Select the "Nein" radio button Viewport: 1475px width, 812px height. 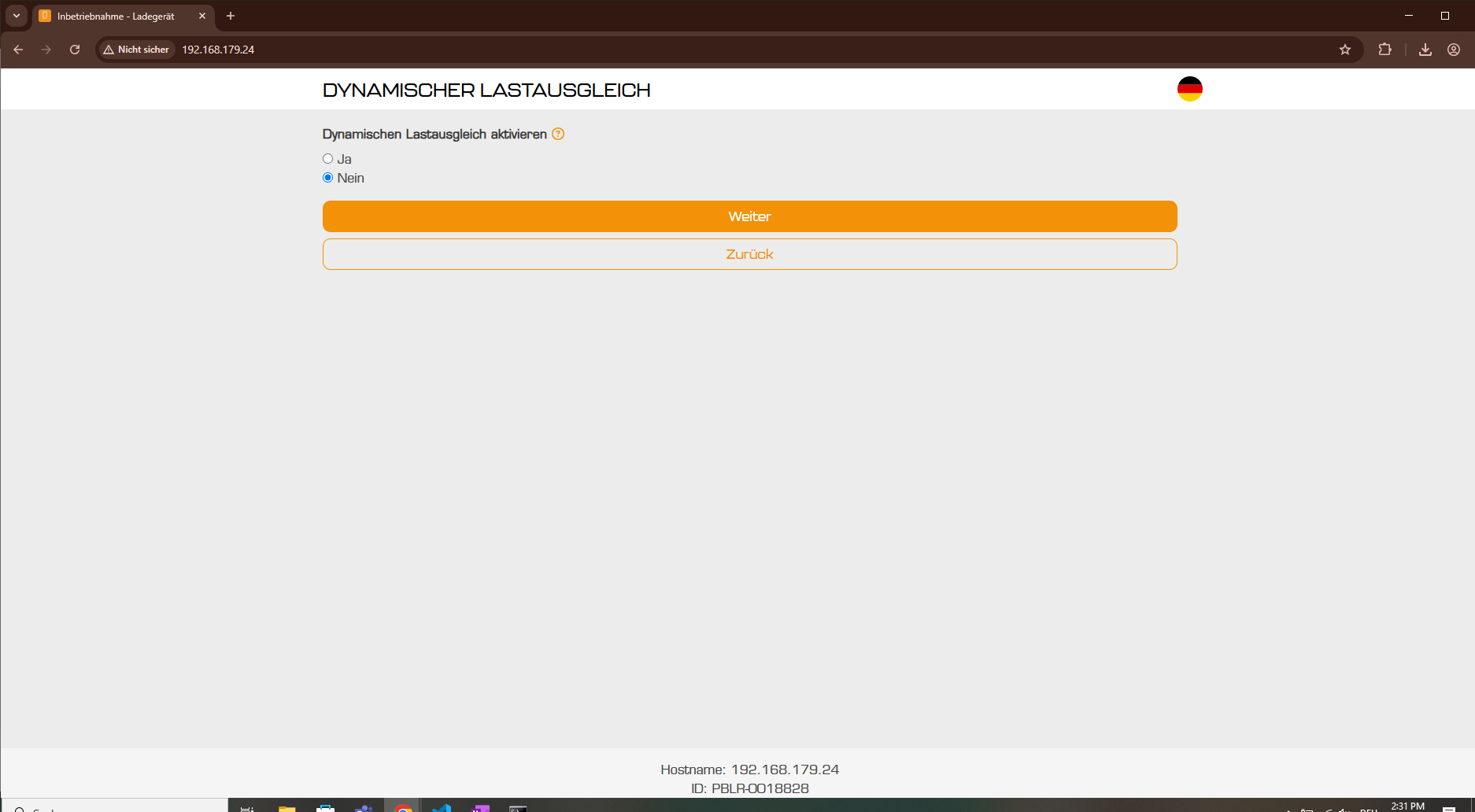[x=328, y=178]
